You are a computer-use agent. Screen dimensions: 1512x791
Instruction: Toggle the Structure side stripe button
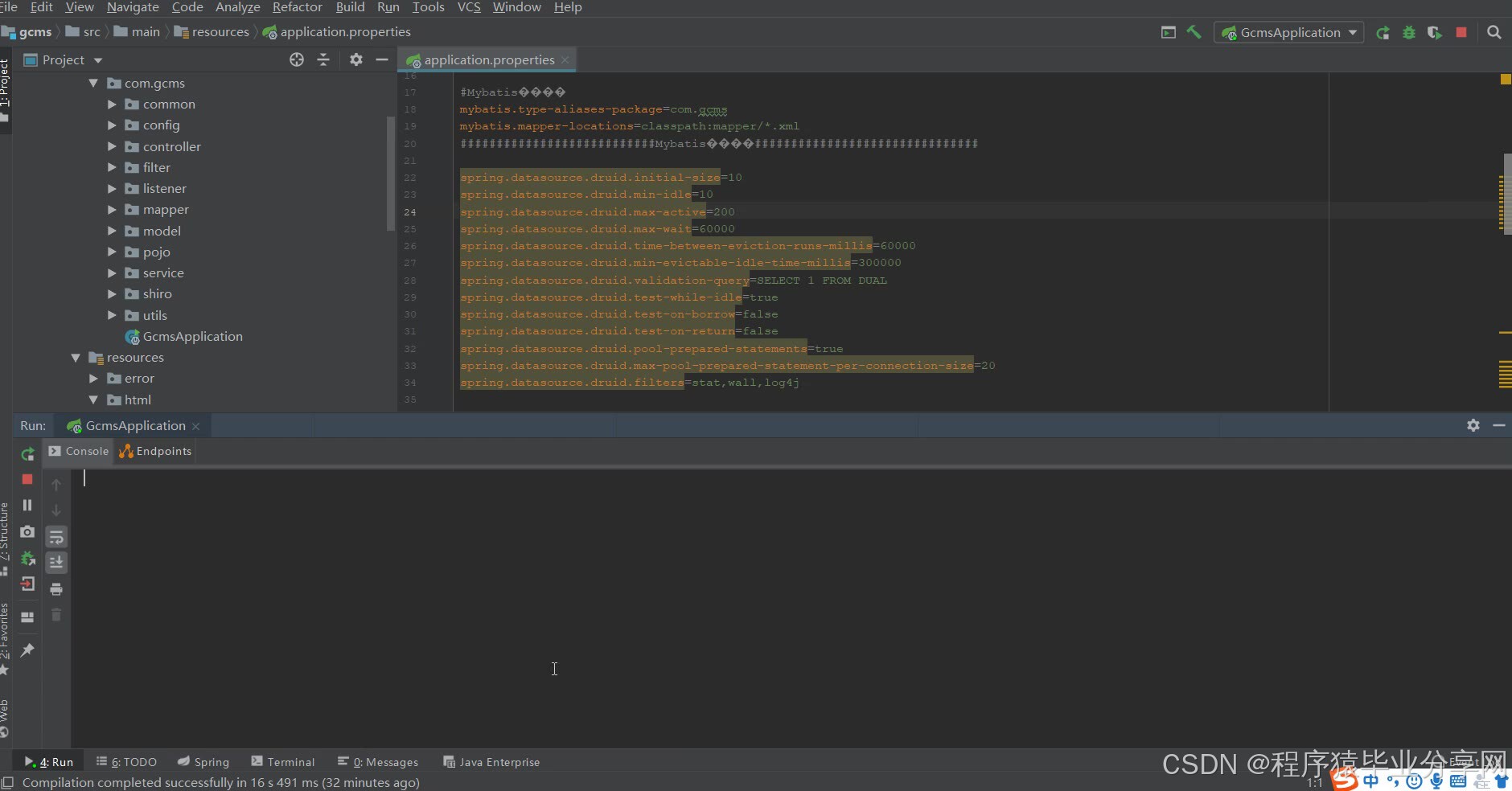coord(5,539)
